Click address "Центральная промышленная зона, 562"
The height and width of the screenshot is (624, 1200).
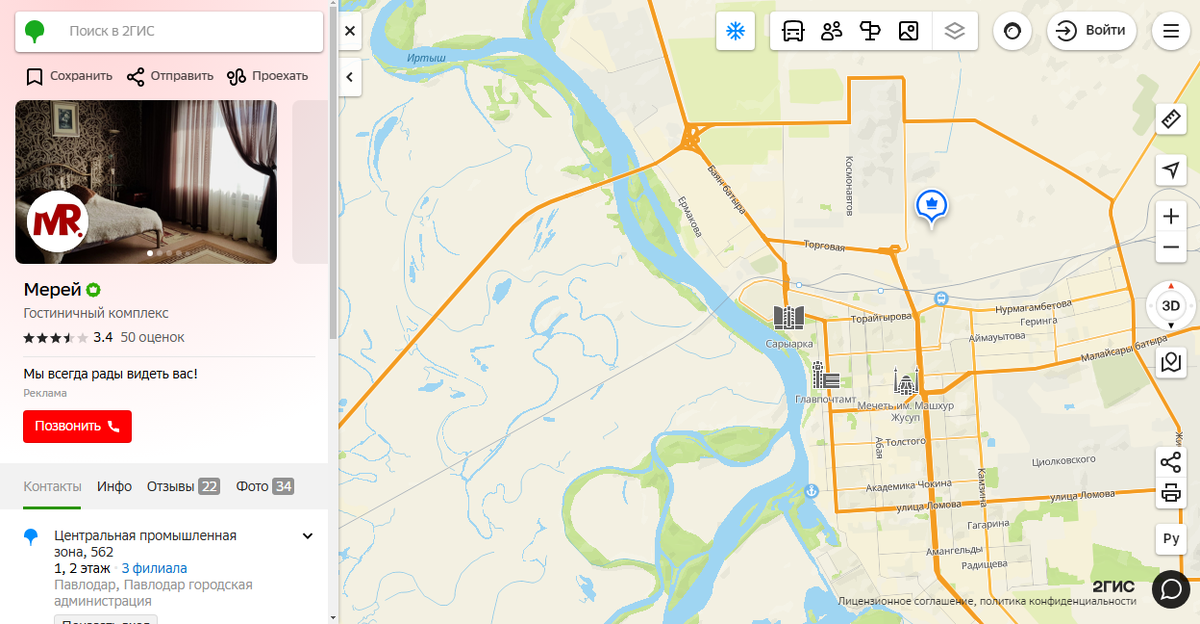click(145, 543)
